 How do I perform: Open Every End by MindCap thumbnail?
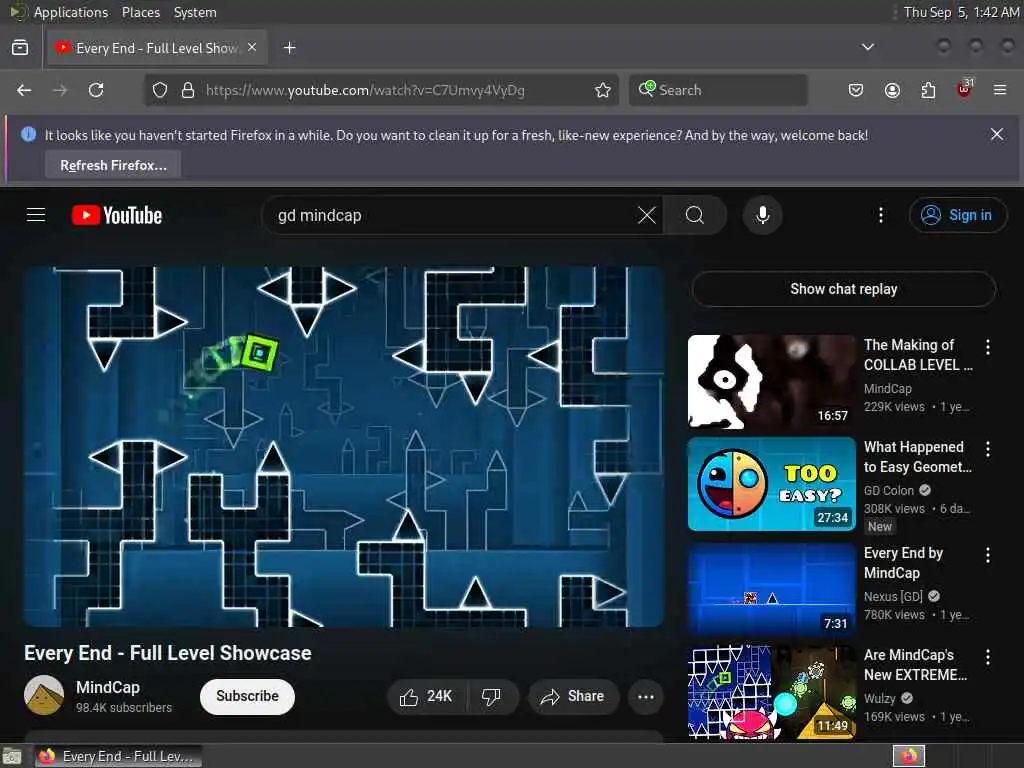pyautogui.click(x=771, y=590)
